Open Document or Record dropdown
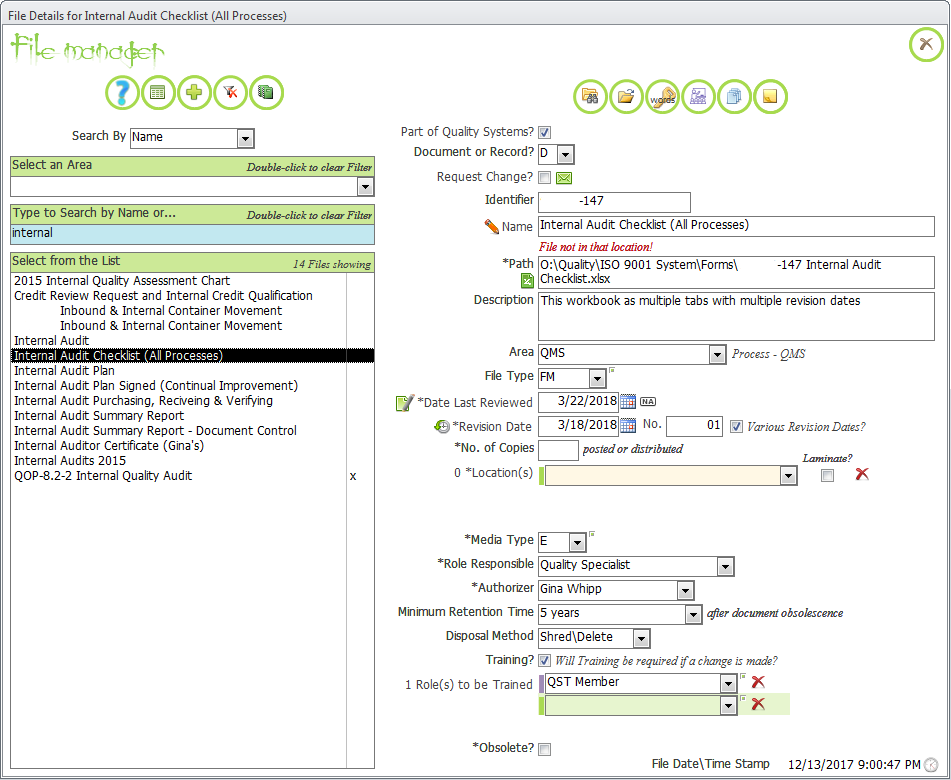The image size is (951, 780). (x=565, y=155)
